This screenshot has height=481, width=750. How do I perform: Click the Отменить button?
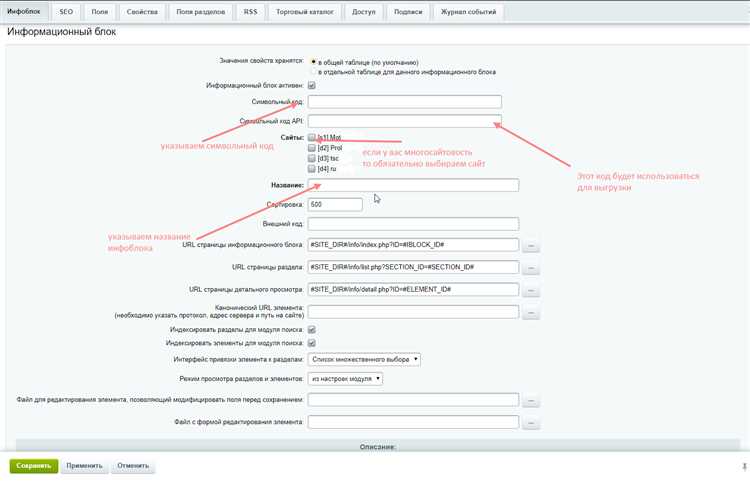133,466
